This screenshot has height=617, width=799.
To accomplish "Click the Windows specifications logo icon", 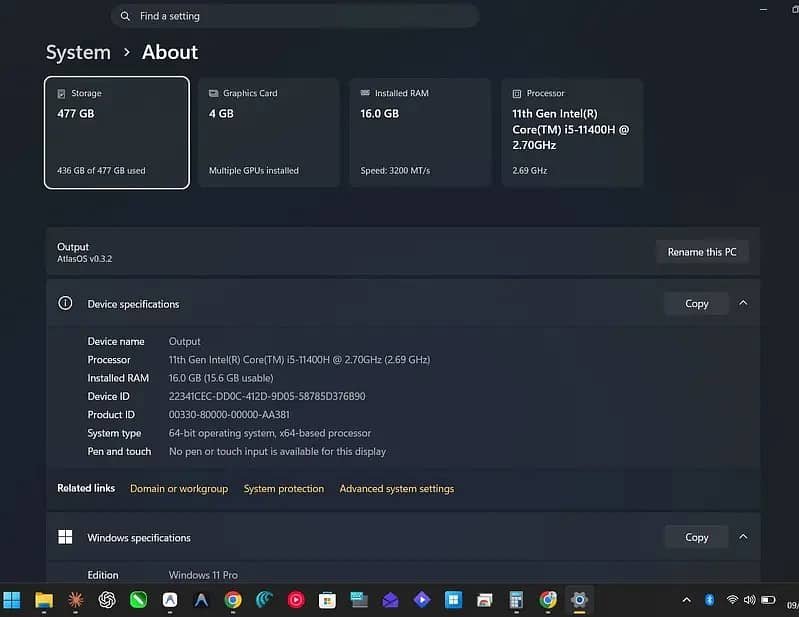I will coord(65,537).
